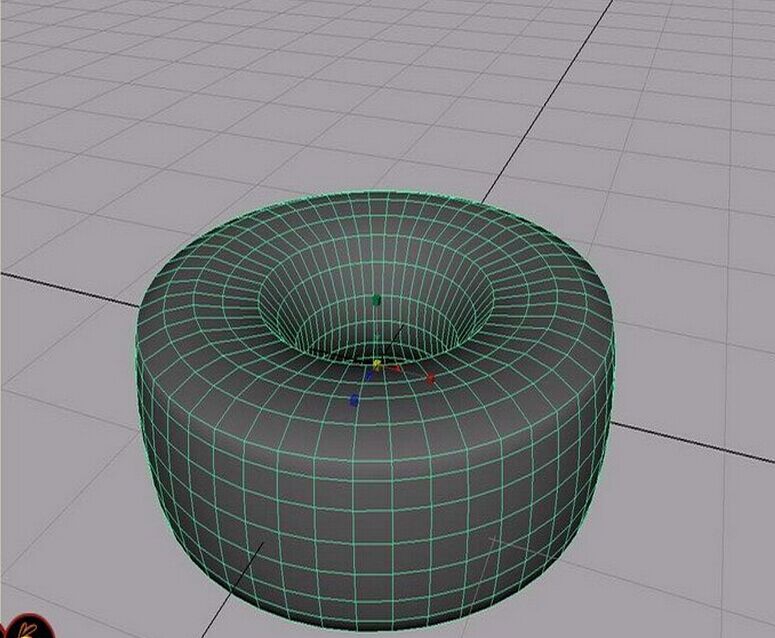Select the wireframe torus mesh in viewport
775x638 pixels.
tap(375, 410)
